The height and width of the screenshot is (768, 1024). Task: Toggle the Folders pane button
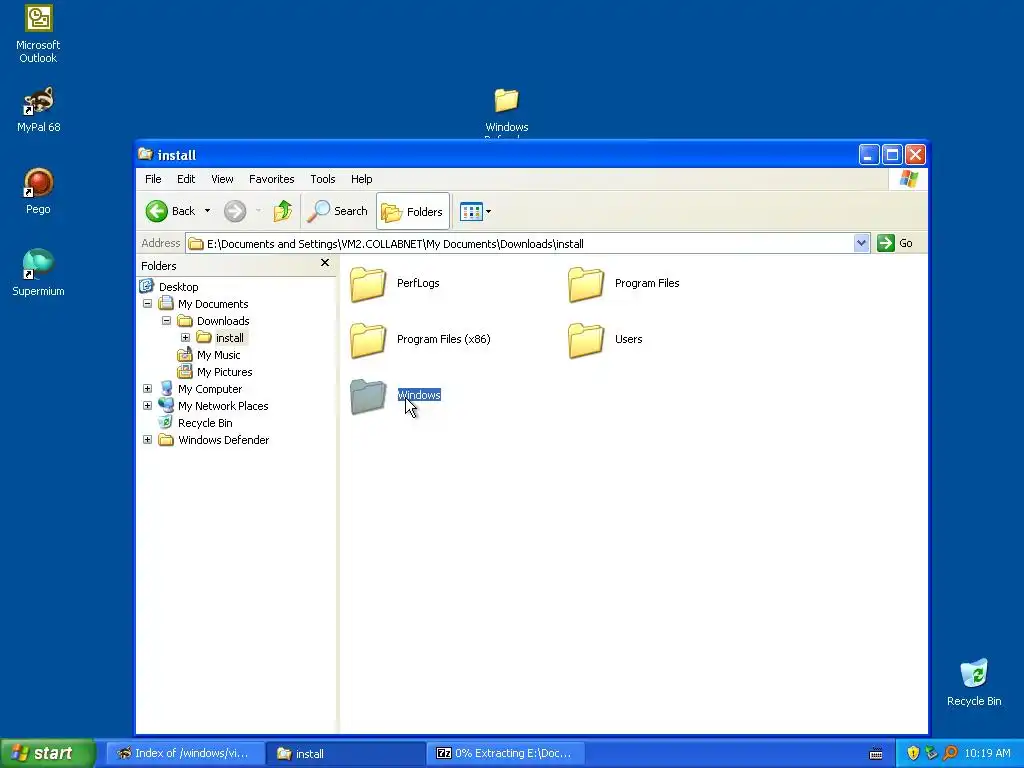tap(413, 211)
